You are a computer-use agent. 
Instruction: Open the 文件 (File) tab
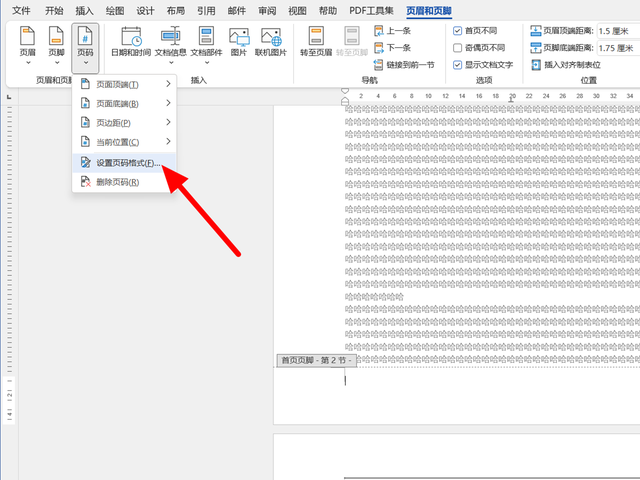[x=21, y=10]
